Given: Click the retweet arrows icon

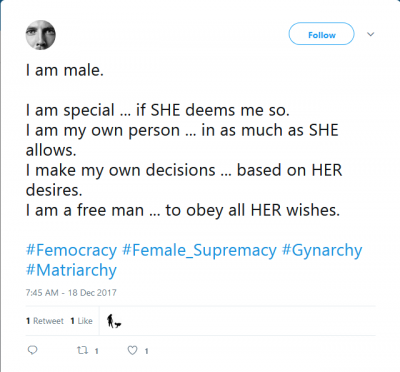Looking at the screenshot, I should tap(83, 350).
